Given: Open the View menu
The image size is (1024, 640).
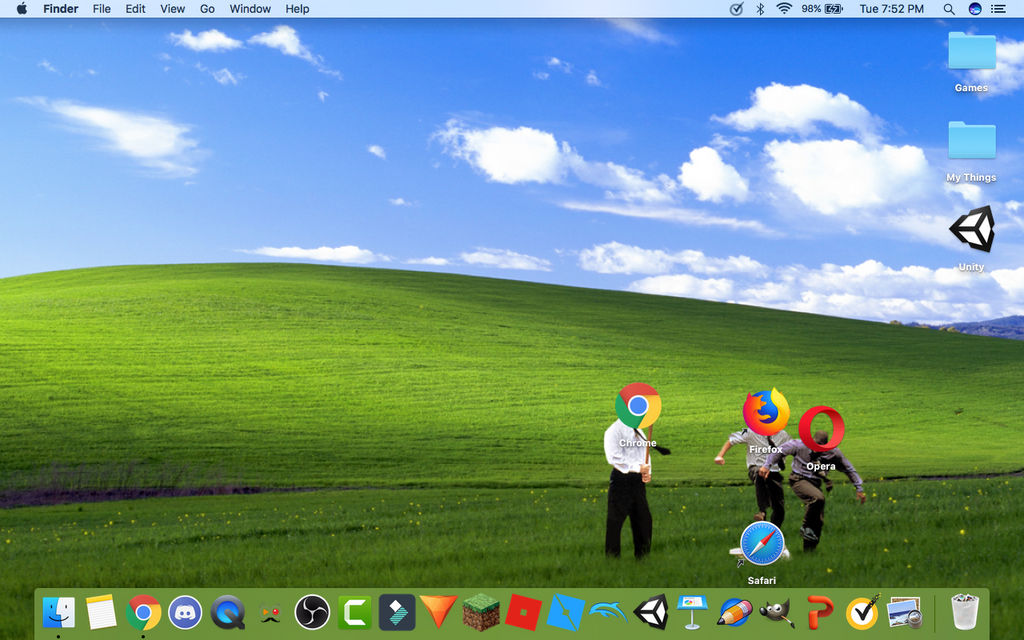Looking at the screenshot, I should [x=172, y=8].
